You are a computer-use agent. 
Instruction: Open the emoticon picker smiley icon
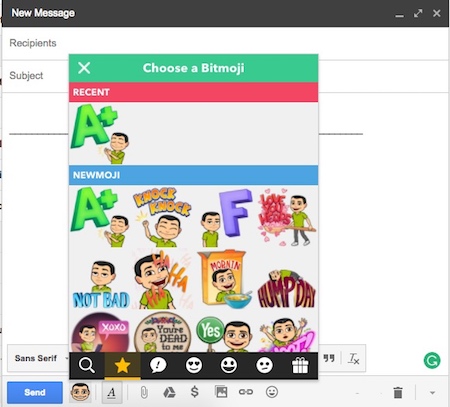tap(272, 392)
